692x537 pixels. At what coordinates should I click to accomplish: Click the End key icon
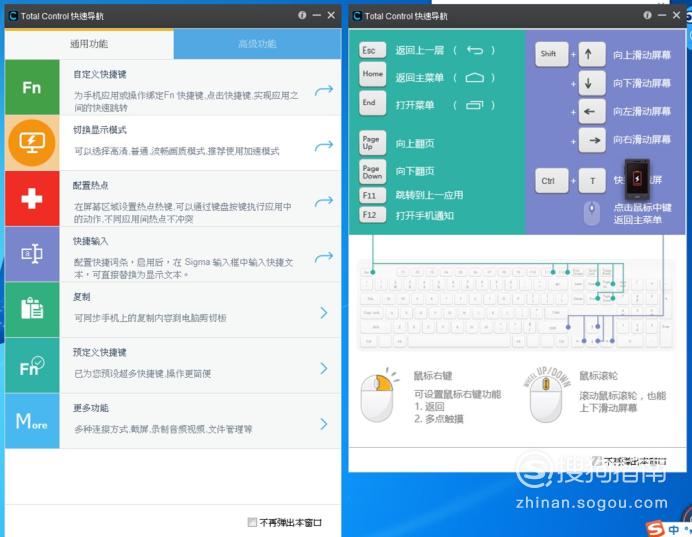pyautogui.click(x=372, y=103)
